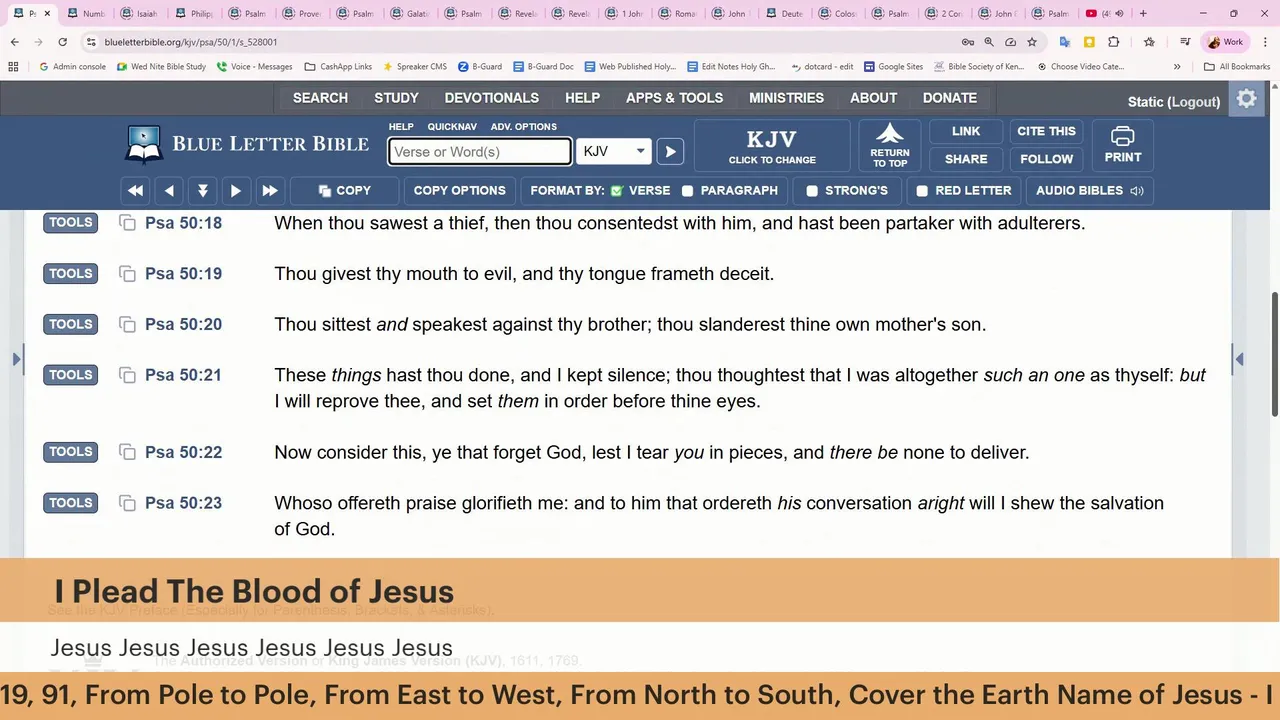Click the double-down arrow navigation button
The height and width of the screenshot is (720, 1280).
pyautogui.click(x=202, y=190)
